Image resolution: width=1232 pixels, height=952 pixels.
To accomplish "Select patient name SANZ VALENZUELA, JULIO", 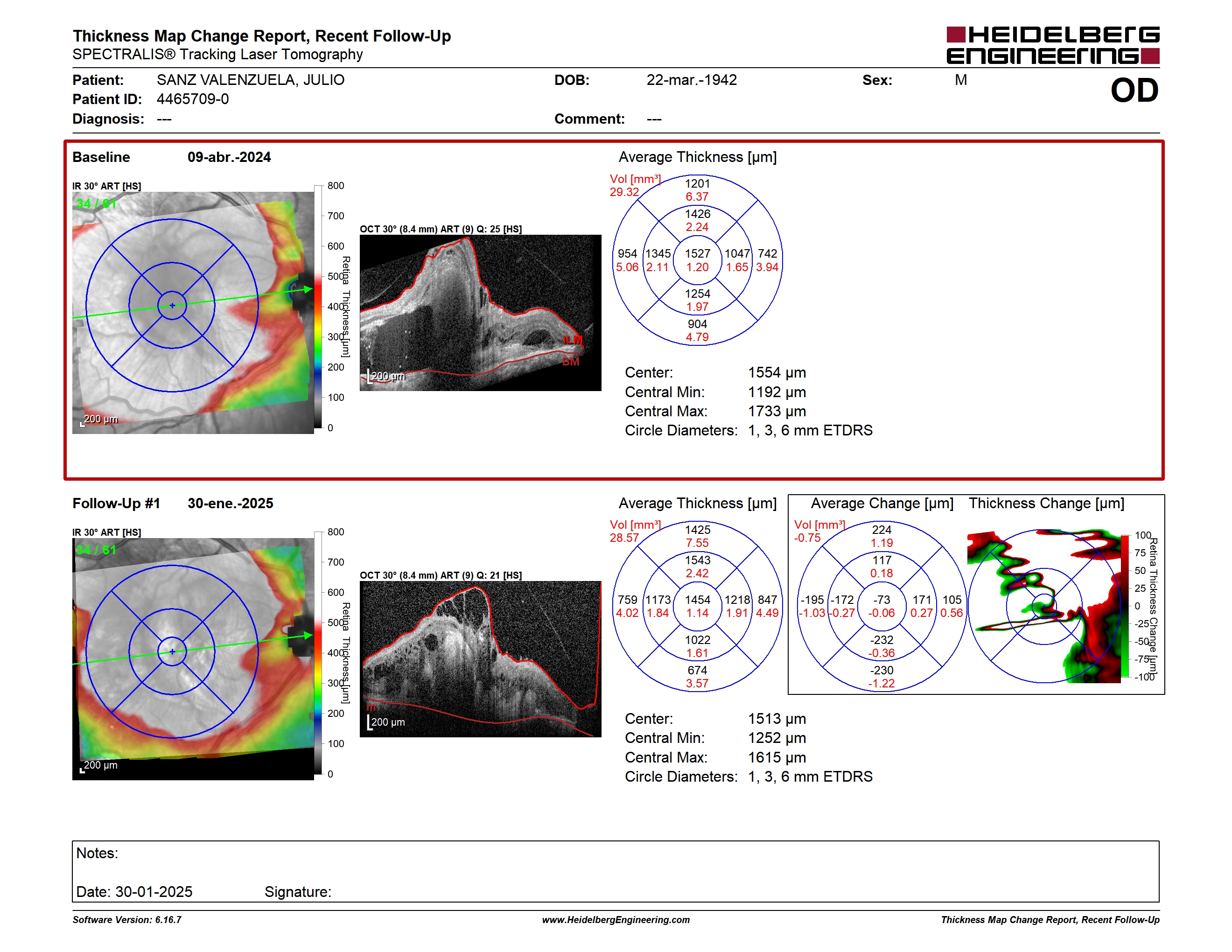I will pos(251,80).
